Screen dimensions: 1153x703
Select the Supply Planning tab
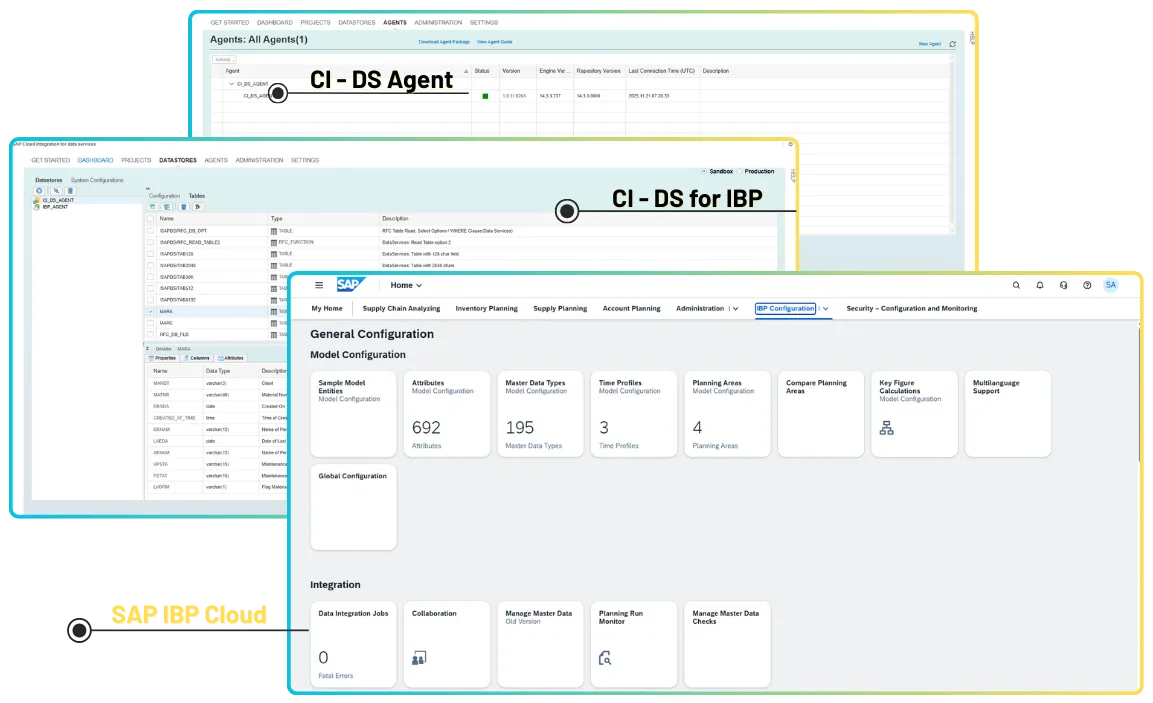click(560, 308)
